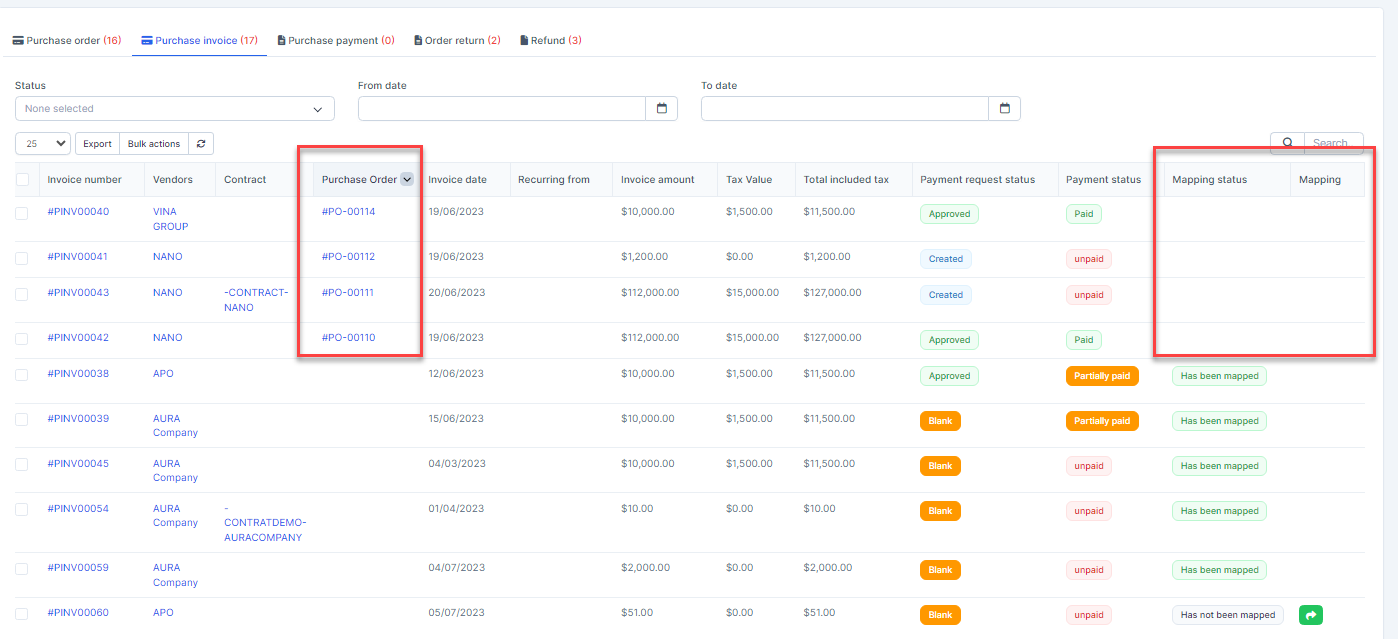The width and height of the screenshot is (1398, 639).
Task: Switch to the Order return tab
Action: pos(457,41)
